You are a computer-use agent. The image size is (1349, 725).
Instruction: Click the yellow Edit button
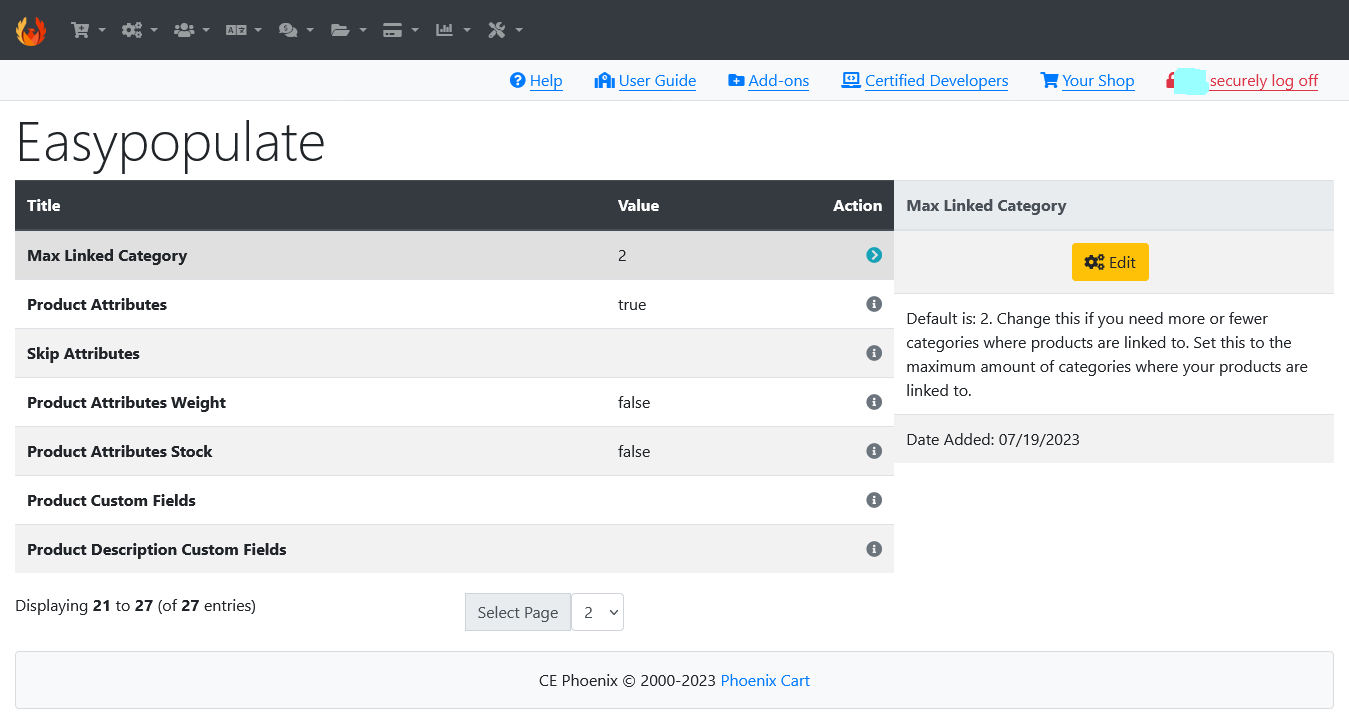tap(1110, 262)
